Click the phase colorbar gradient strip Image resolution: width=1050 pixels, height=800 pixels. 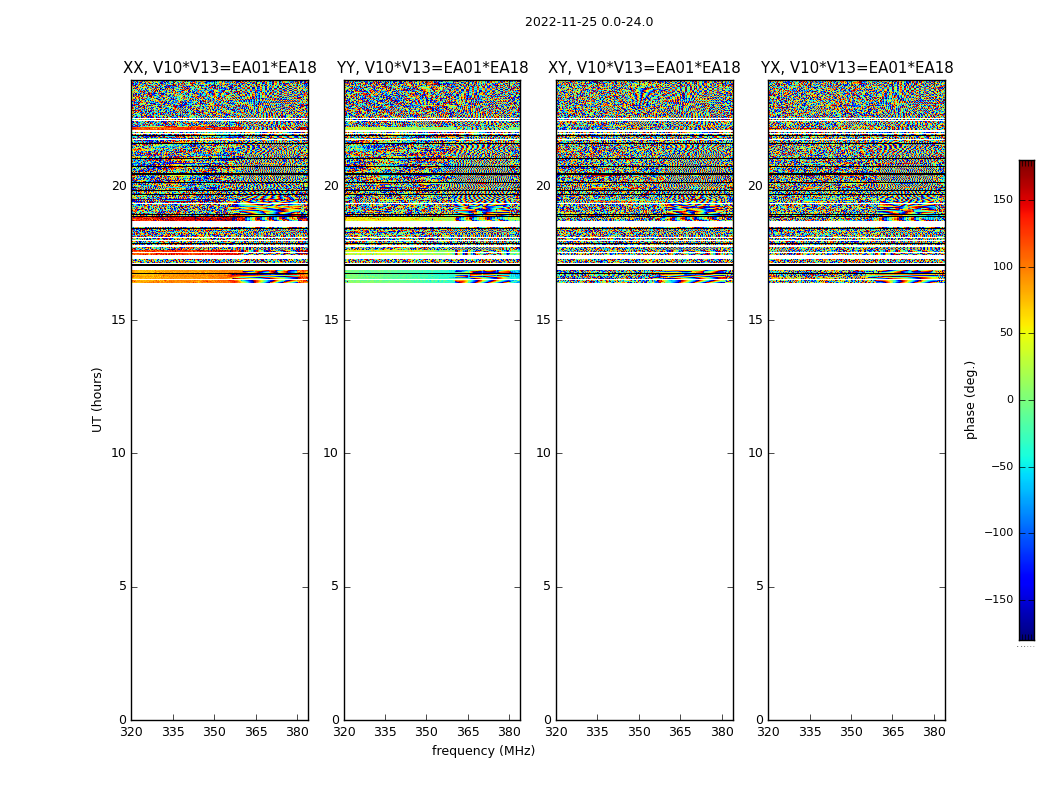pyautogui.click(x=1027, y=400)
